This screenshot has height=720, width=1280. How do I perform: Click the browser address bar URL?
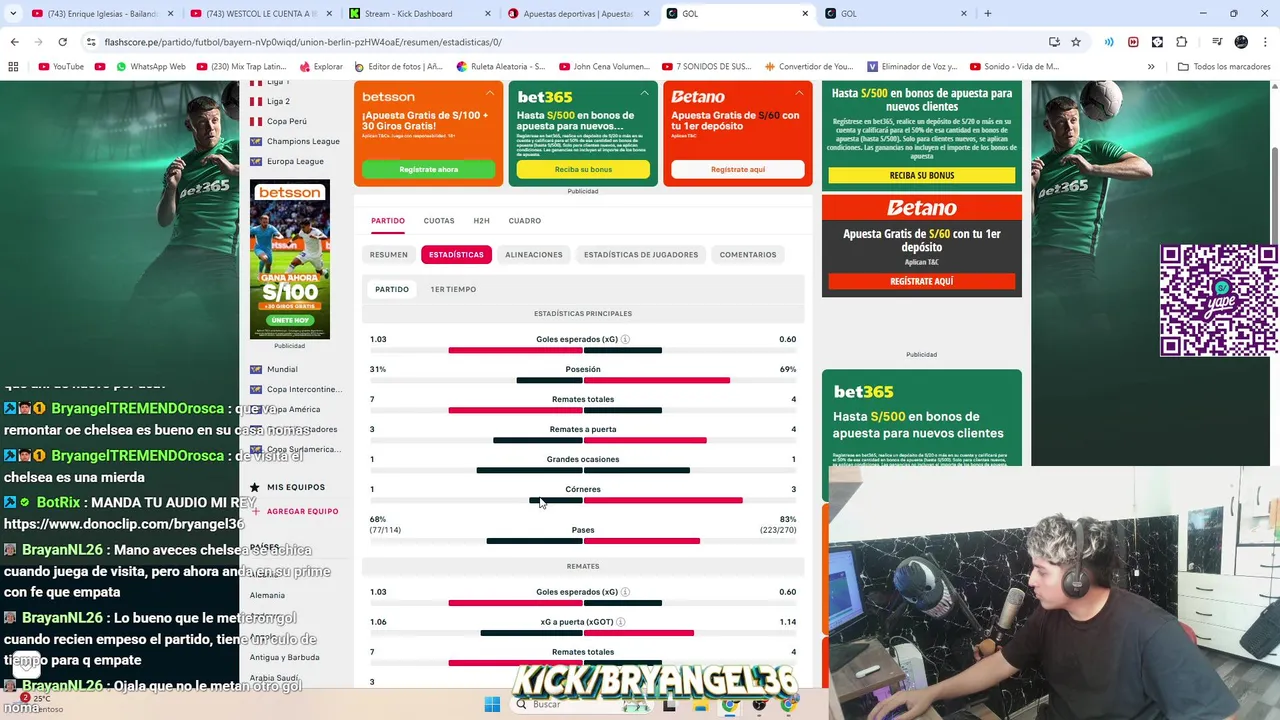(x=303, y=42)
